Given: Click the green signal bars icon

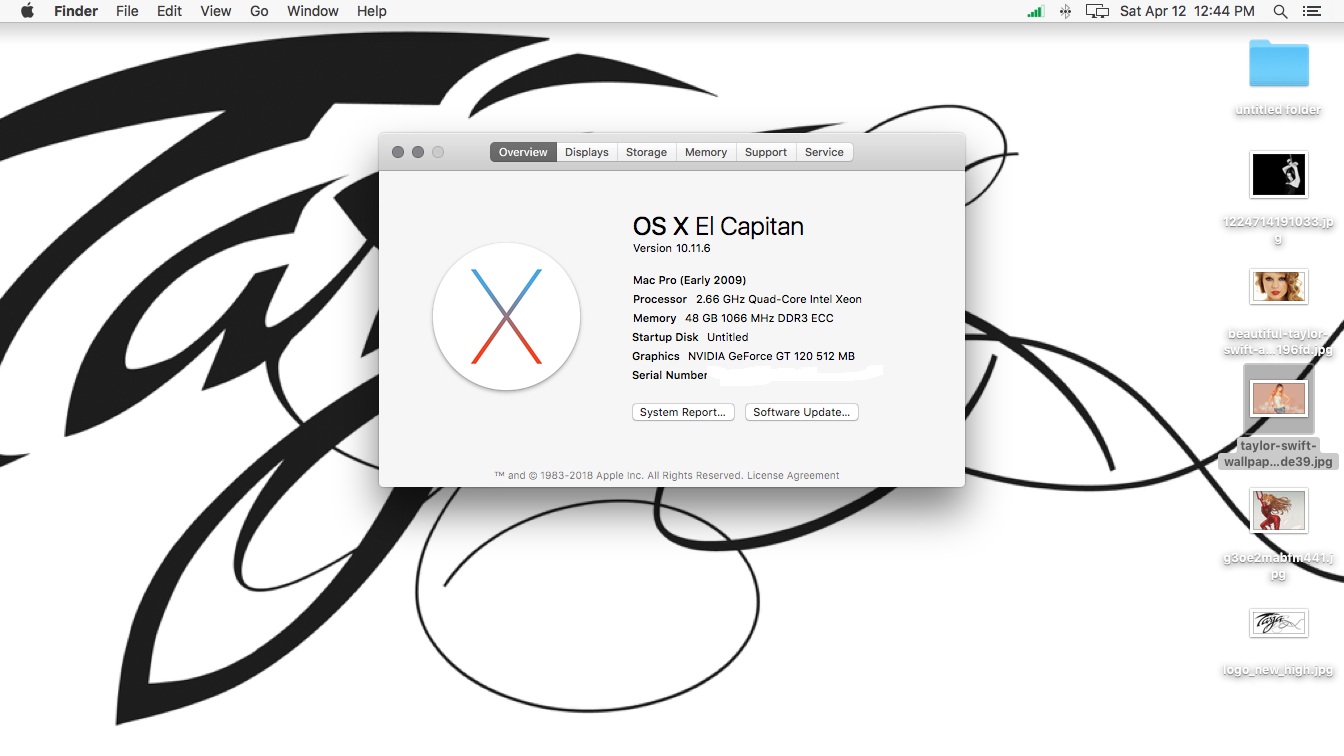Looking at the screenshot, I should click(x=1036, y=11).
